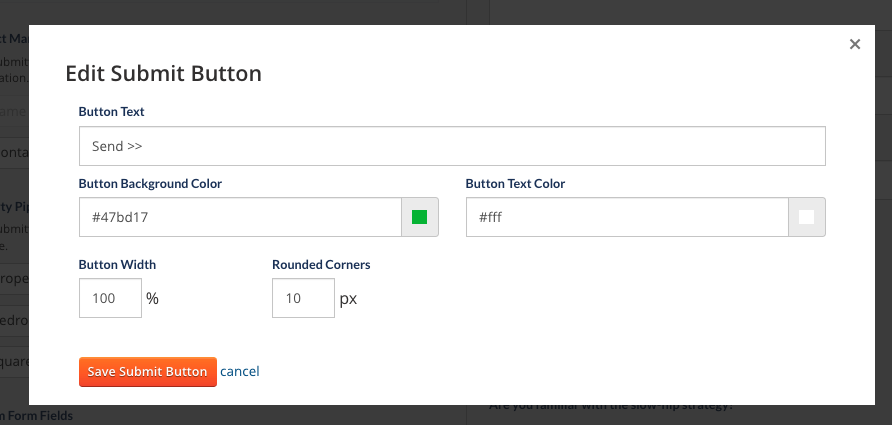This screenshot has height=425, width=892.
Task: Click the percent sign beside width
Action: click(152, 298)
